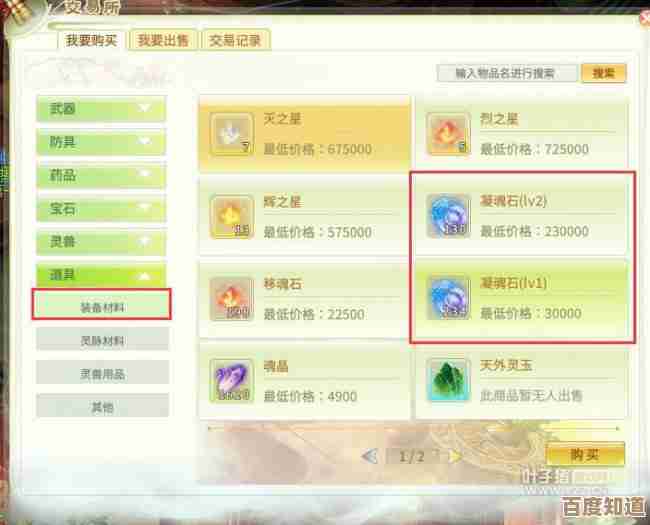Select the 移魂石 orange stone icon
Viewport: 650px width, 525px height.
point(232,299)
